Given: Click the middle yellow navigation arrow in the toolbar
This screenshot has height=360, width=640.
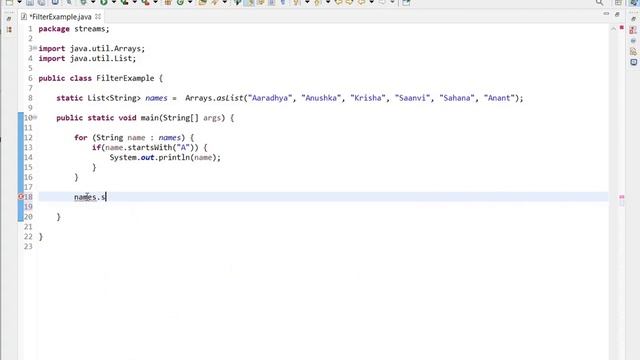Looking at the screenshot, I should pos(349,2).
